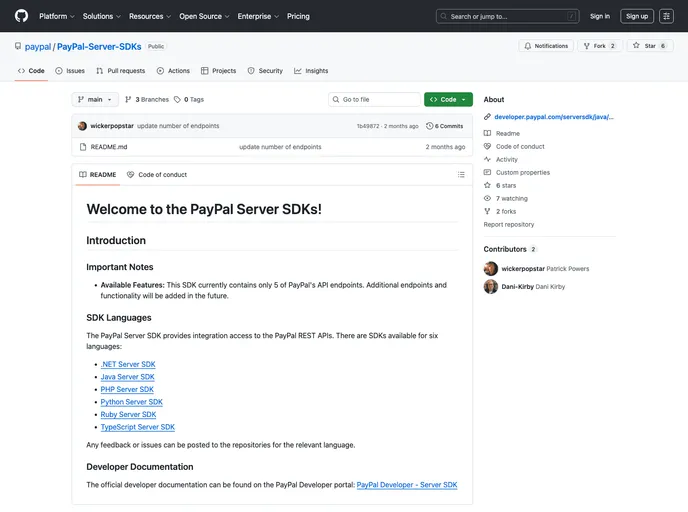This screenshot has height=512, width=688.
Task: Expand the Enterprise menu
Action: 258,16
